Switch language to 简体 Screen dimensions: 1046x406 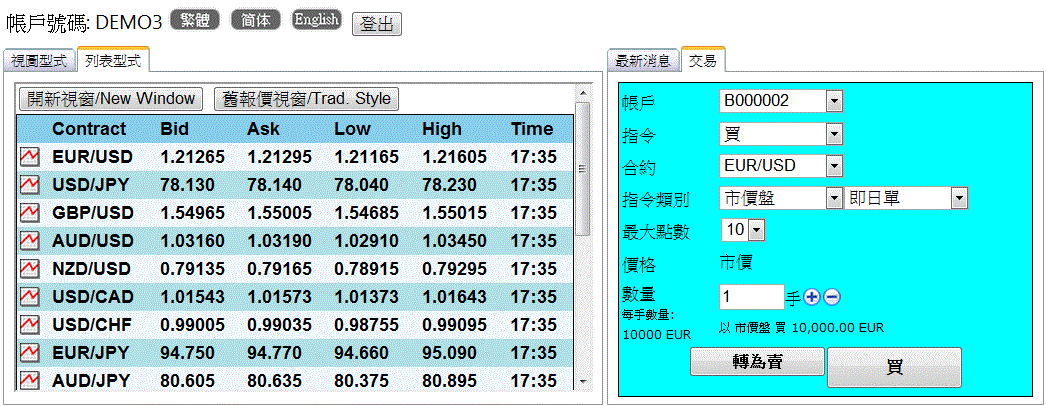pyautogui.click(x=255, y=20)
